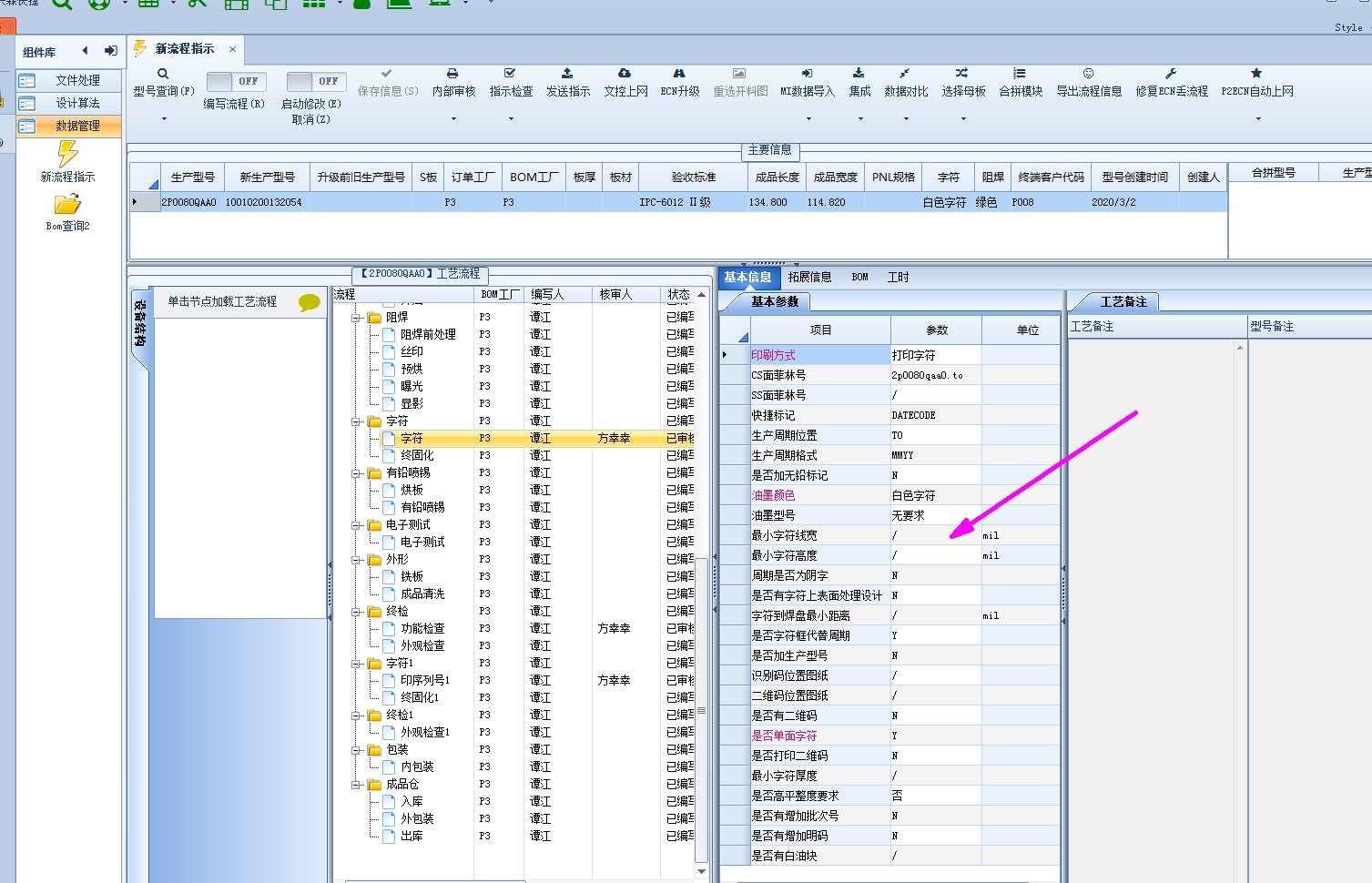This screenshot has height=883, width=1372.
Task: Click the 型号查询(F) search icon
Action: (x=163, y=74)
